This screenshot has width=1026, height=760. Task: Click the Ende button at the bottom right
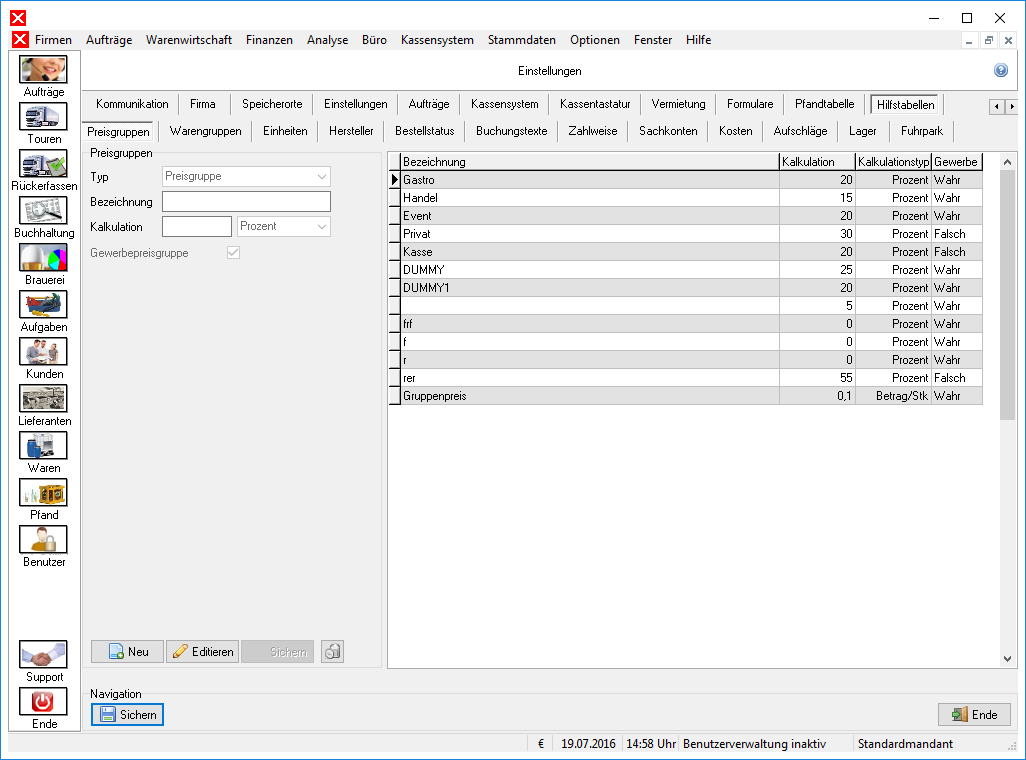974,714
